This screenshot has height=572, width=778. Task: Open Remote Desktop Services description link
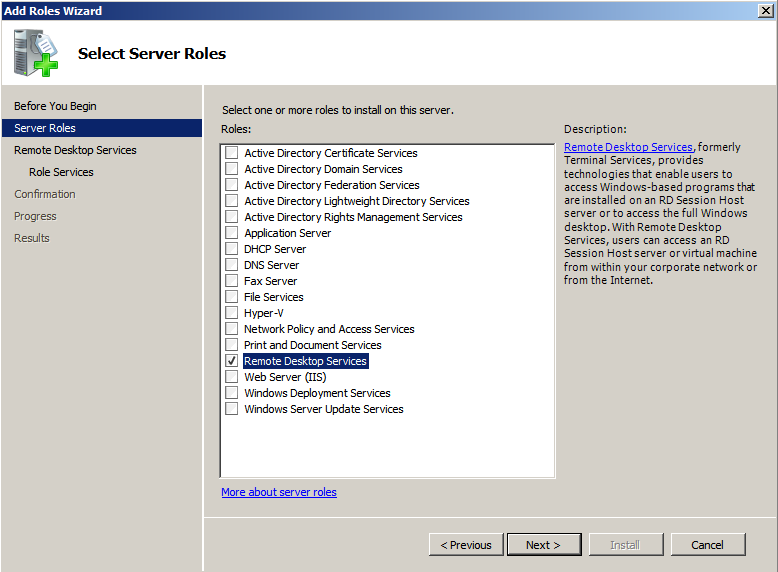[628, 147]
